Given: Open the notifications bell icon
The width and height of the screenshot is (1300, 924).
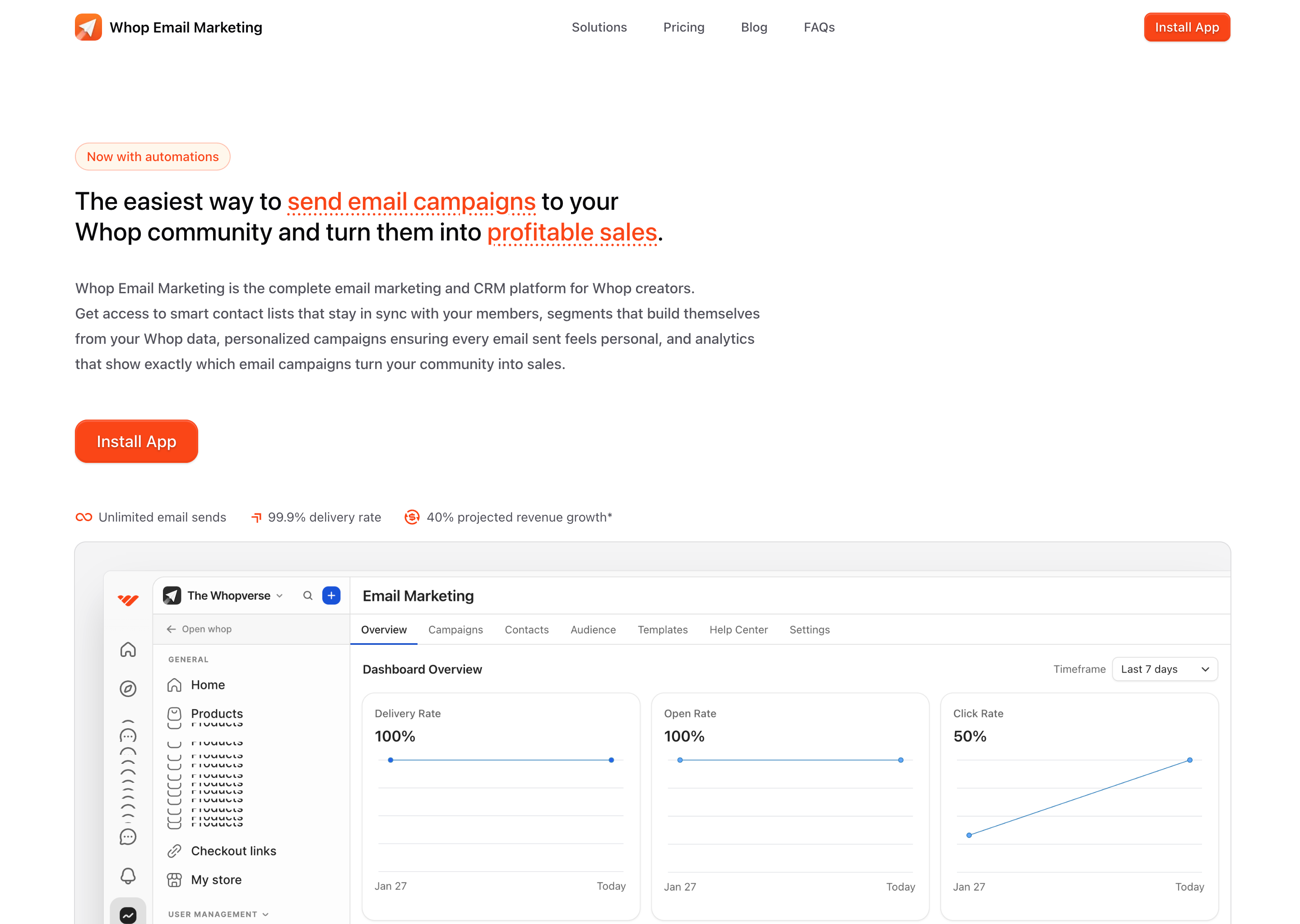Looking at the screenshot, I should [x=128, y=876].
